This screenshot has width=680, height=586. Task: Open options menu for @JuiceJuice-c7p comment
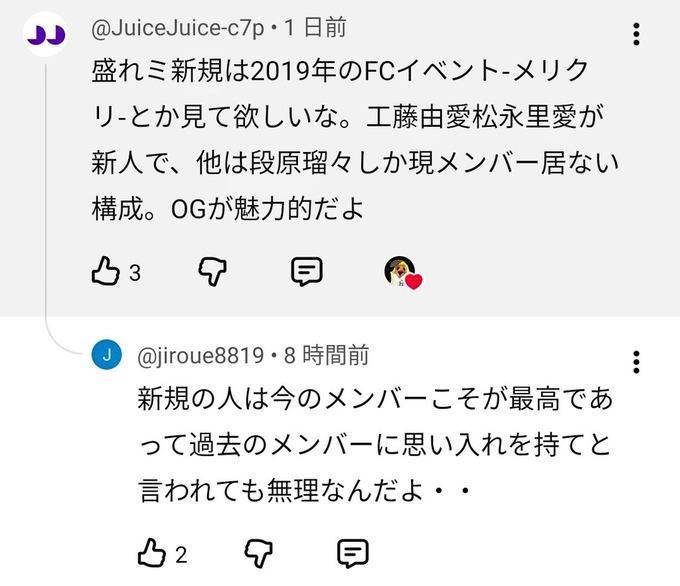[636, 34]
